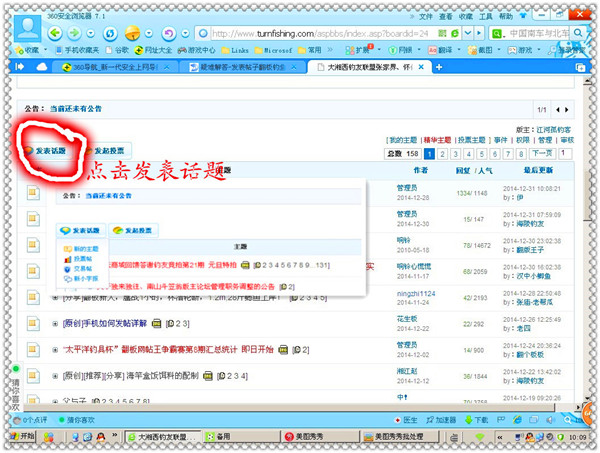600x453 pixels.
Task: Click the cloud icon left of tabs
Action: coord(41,67)
